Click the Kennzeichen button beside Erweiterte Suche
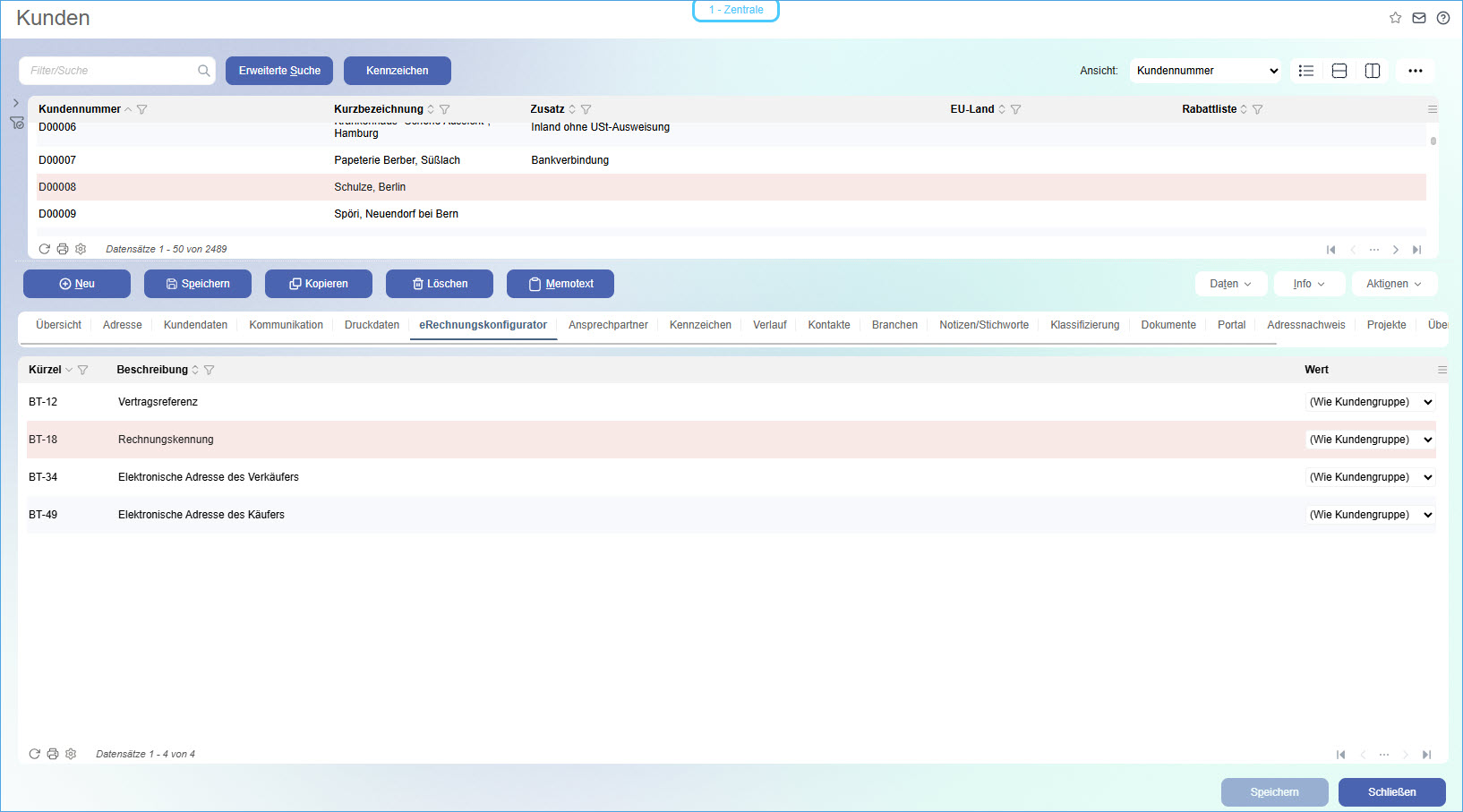The image size is (1463, 812). tap(398, 71)
